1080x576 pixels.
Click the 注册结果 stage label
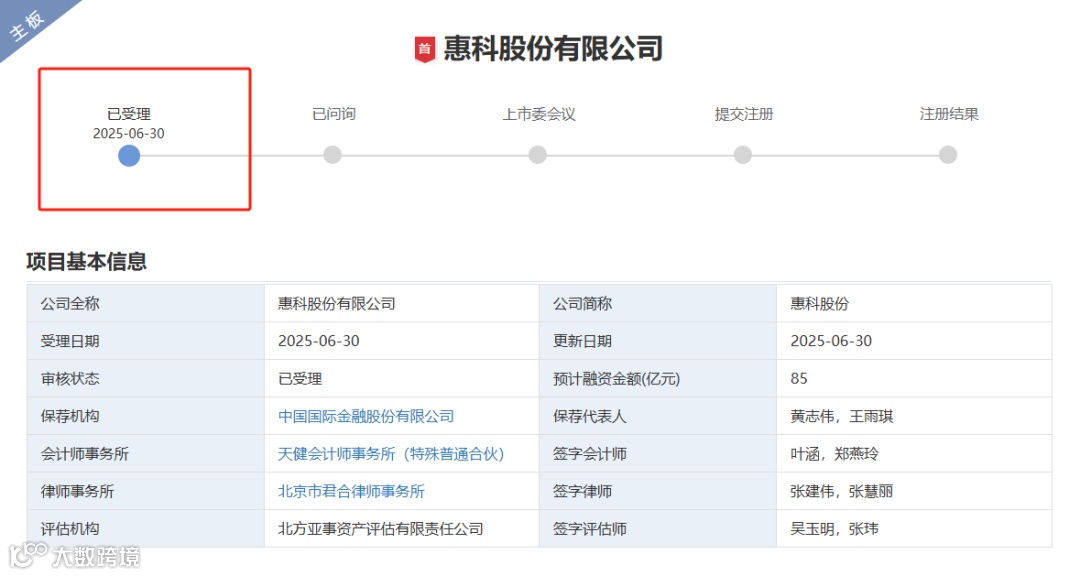click(x=949, y=114)
